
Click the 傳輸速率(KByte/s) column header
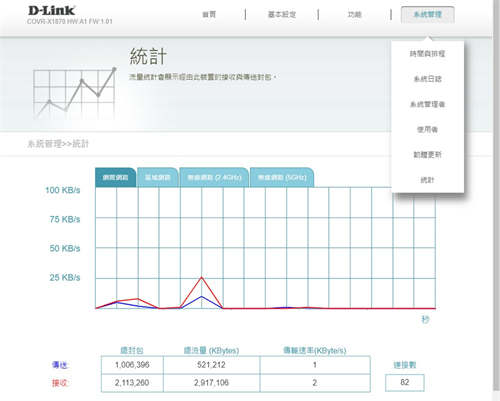pyautogui.click(x=315, y=350)
